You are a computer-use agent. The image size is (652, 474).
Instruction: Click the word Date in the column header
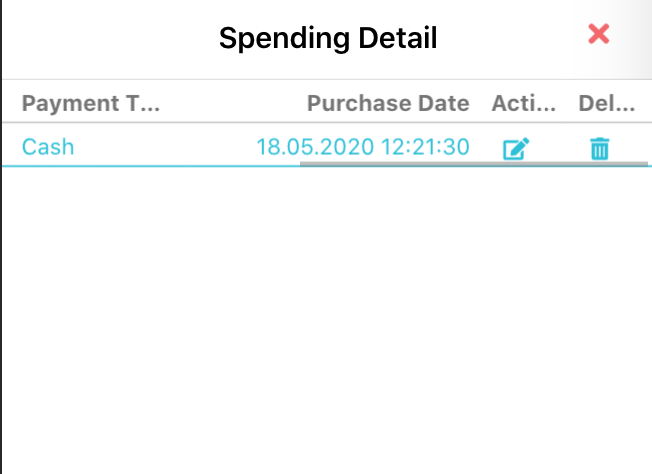(446, 103)
